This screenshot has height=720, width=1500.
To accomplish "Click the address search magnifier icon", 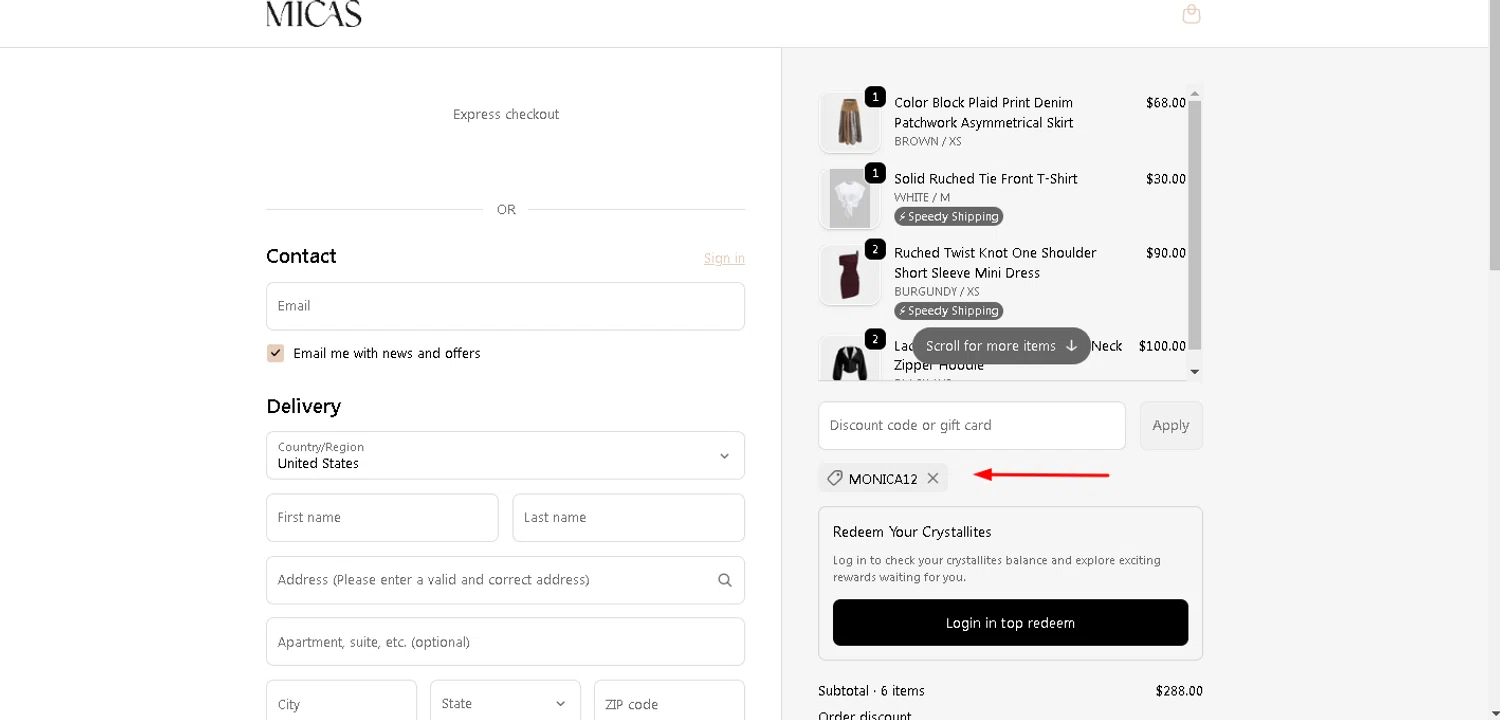I will coord(725,580).
